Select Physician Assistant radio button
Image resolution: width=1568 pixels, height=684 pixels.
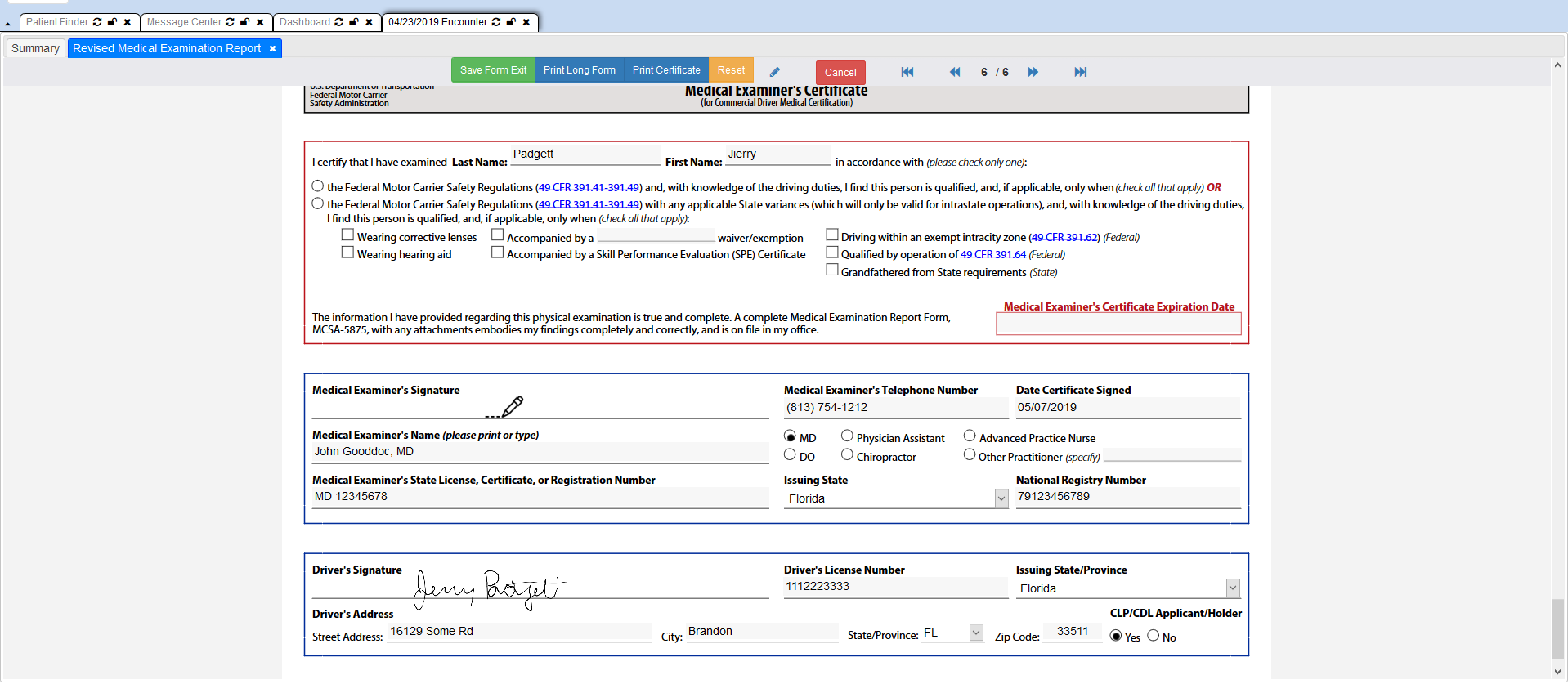847,436
